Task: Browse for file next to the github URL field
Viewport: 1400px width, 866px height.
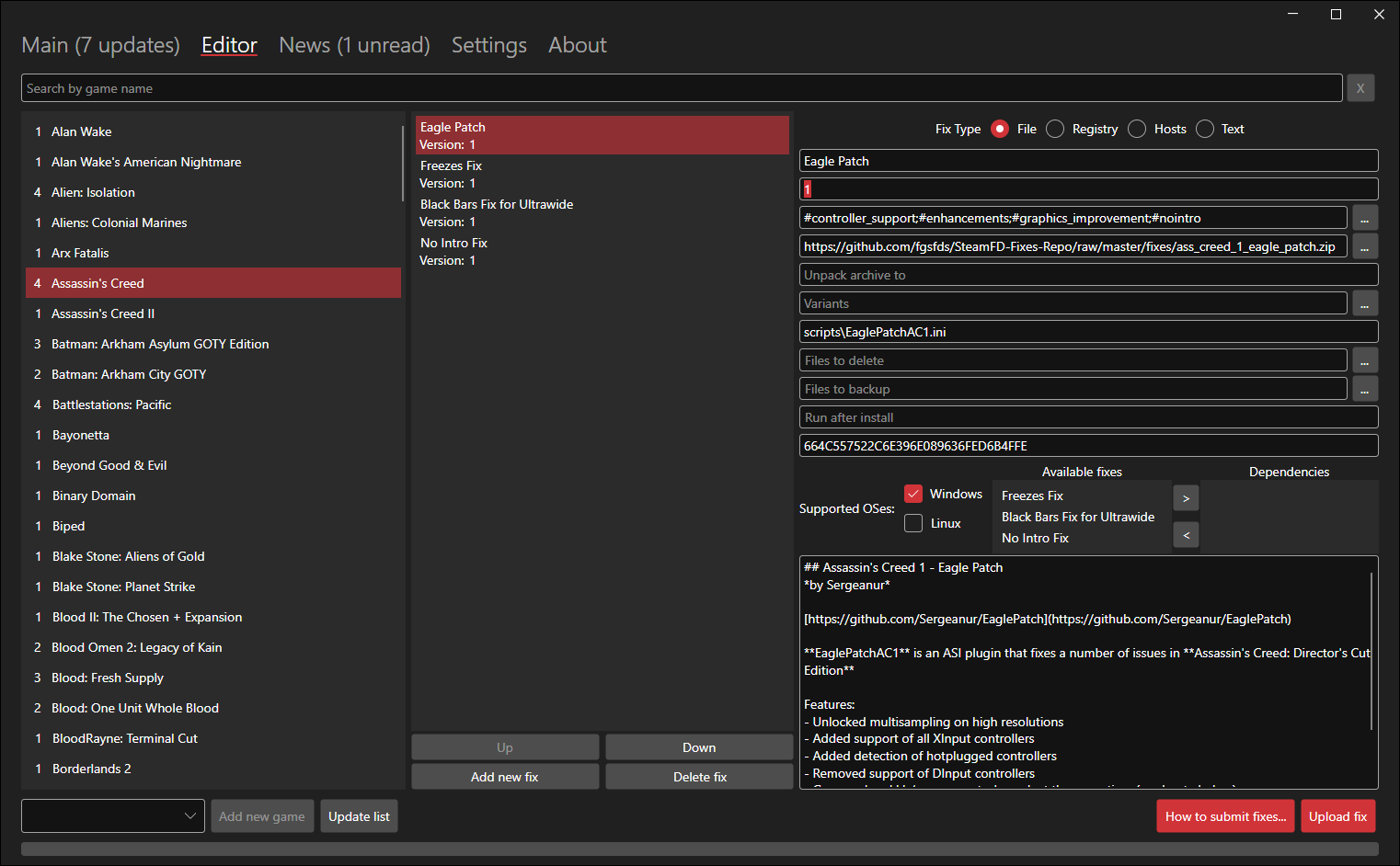Action: coord(1365,246)
